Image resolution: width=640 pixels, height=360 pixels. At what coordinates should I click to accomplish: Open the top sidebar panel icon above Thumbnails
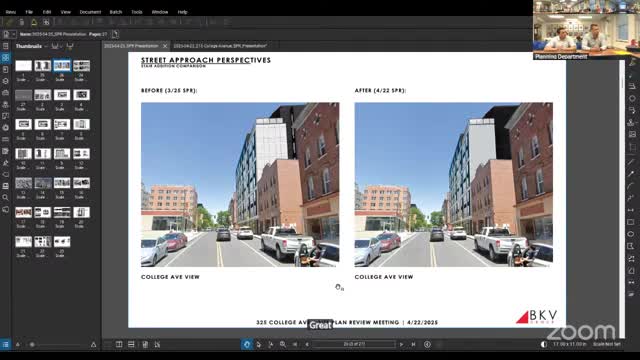click(x=6, y=46)
